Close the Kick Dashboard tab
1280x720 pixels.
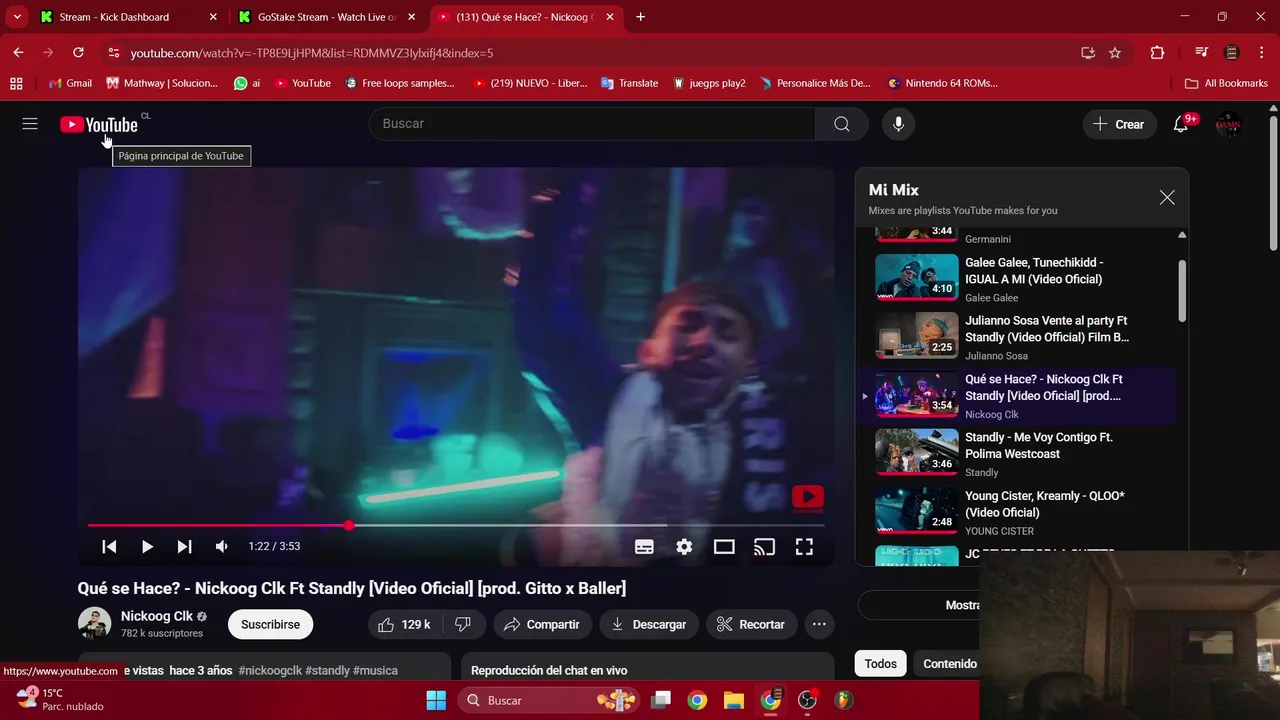(213, 17)
